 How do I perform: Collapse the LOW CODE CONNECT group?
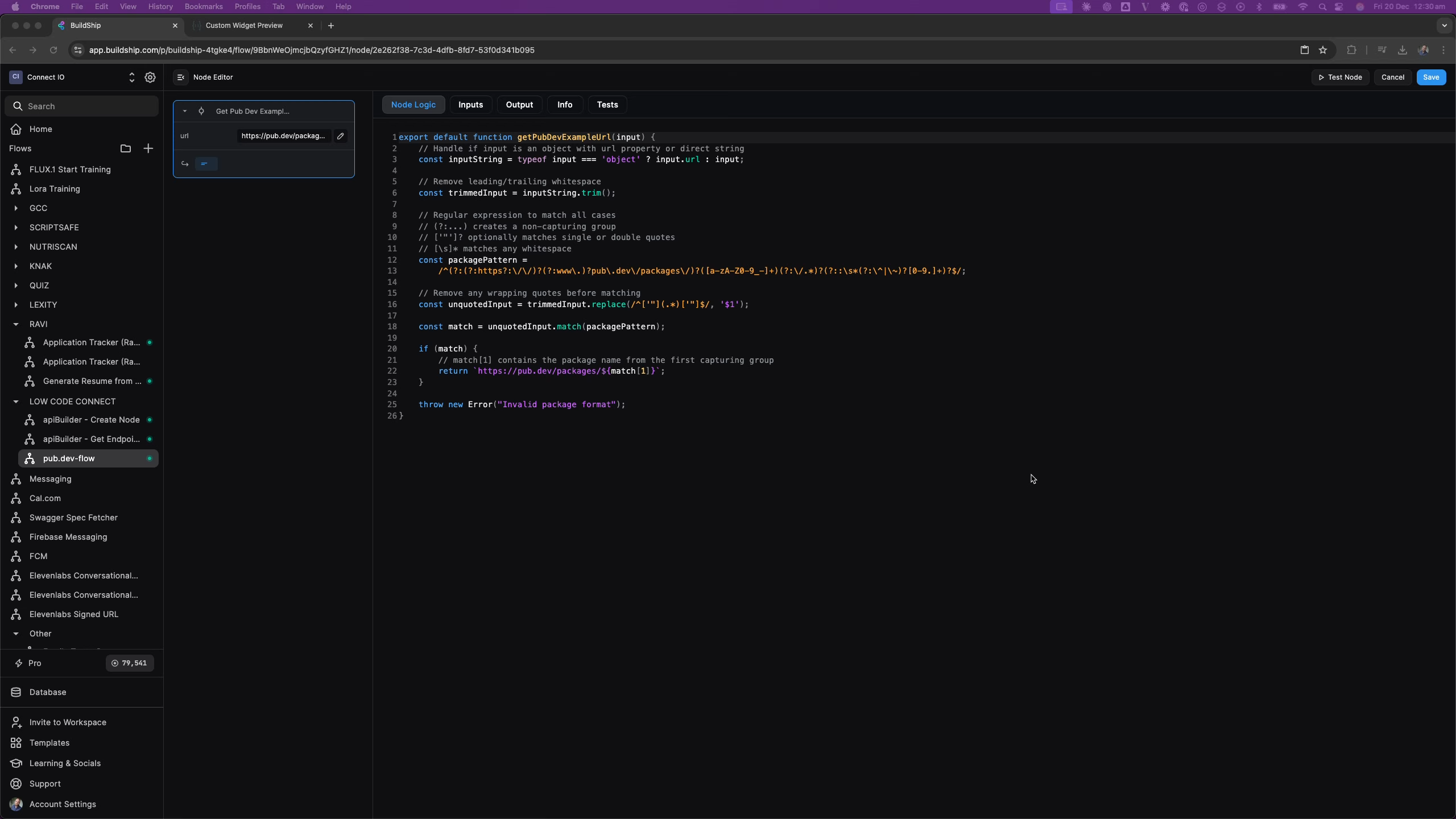click(16, 402)
